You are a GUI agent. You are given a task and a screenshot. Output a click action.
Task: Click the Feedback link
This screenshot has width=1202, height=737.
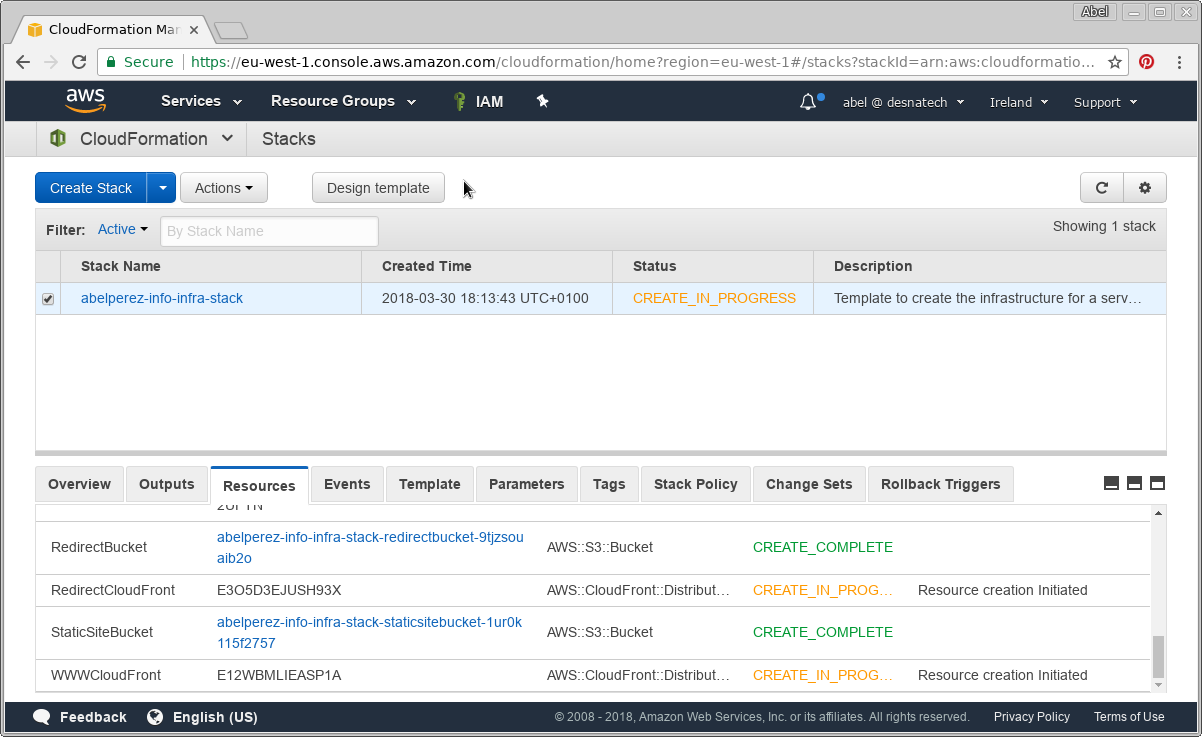point(93,717)
